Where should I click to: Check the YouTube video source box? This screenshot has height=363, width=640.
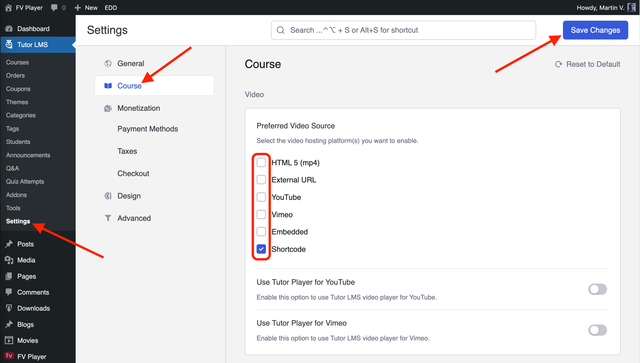(261, 197)
